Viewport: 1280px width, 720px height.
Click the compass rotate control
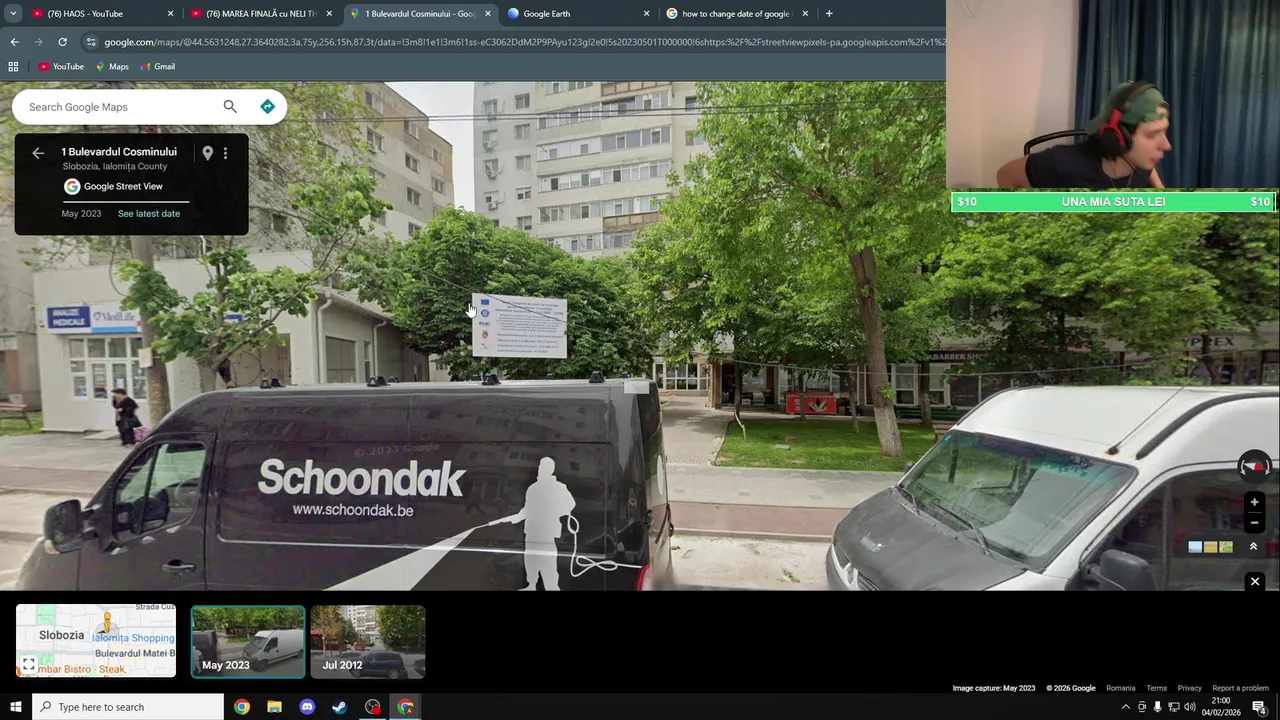point(1255,466)
